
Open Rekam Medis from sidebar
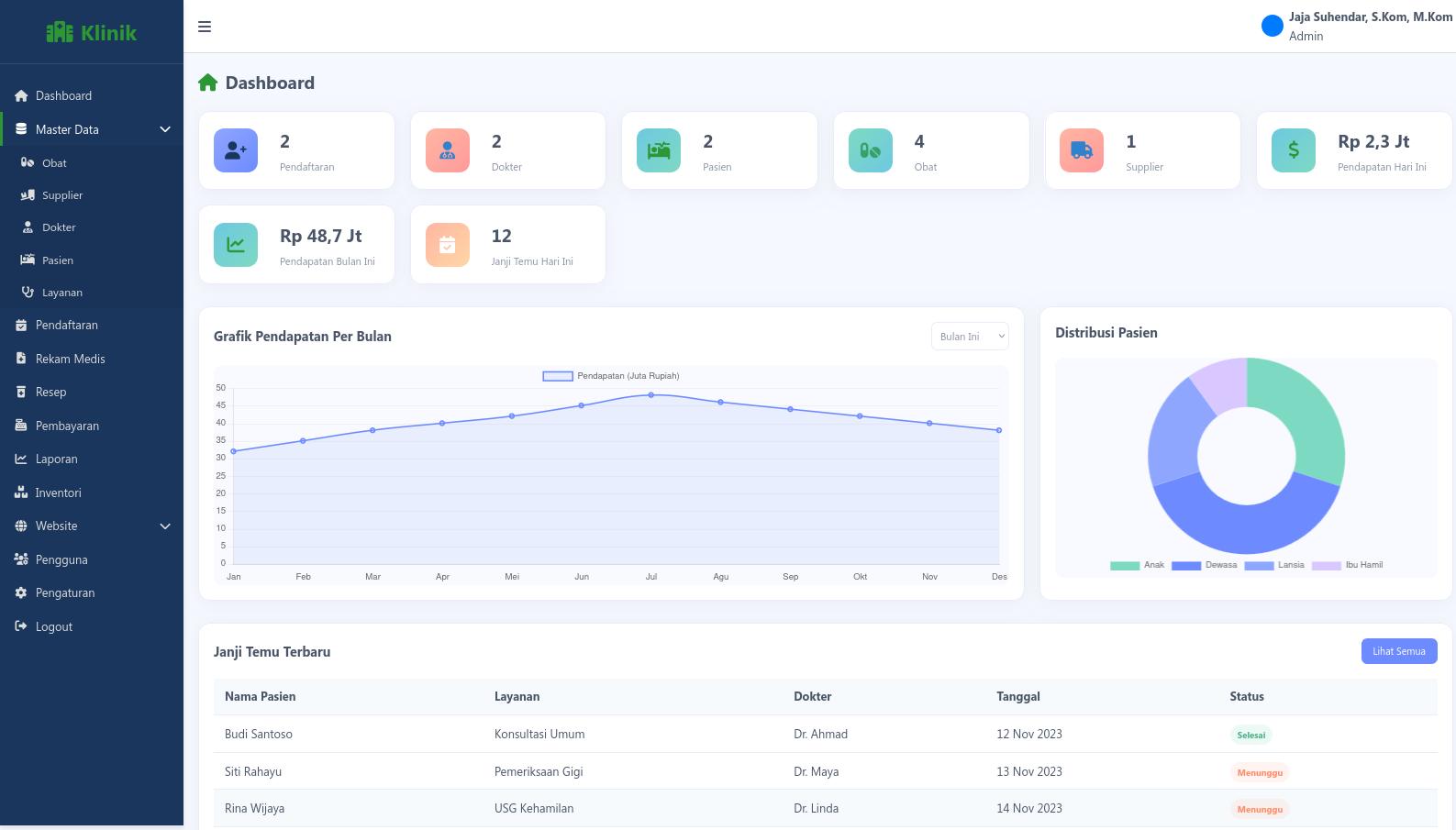tap(70, 359)
